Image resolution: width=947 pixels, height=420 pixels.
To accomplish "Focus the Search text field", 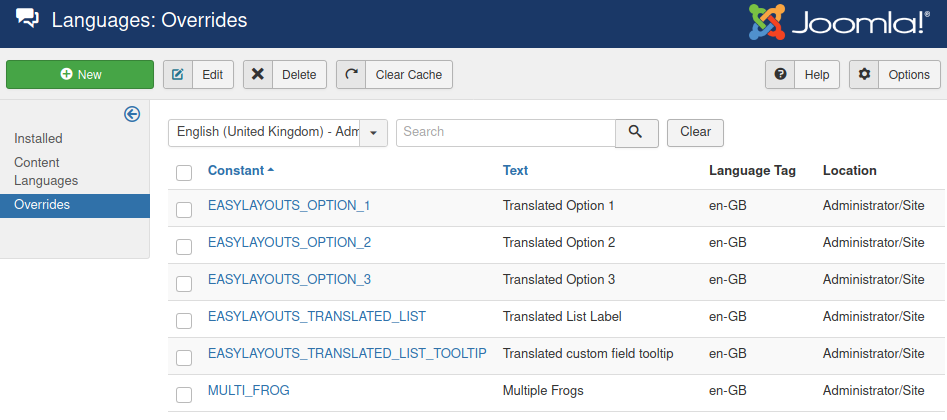I will 505,132.
